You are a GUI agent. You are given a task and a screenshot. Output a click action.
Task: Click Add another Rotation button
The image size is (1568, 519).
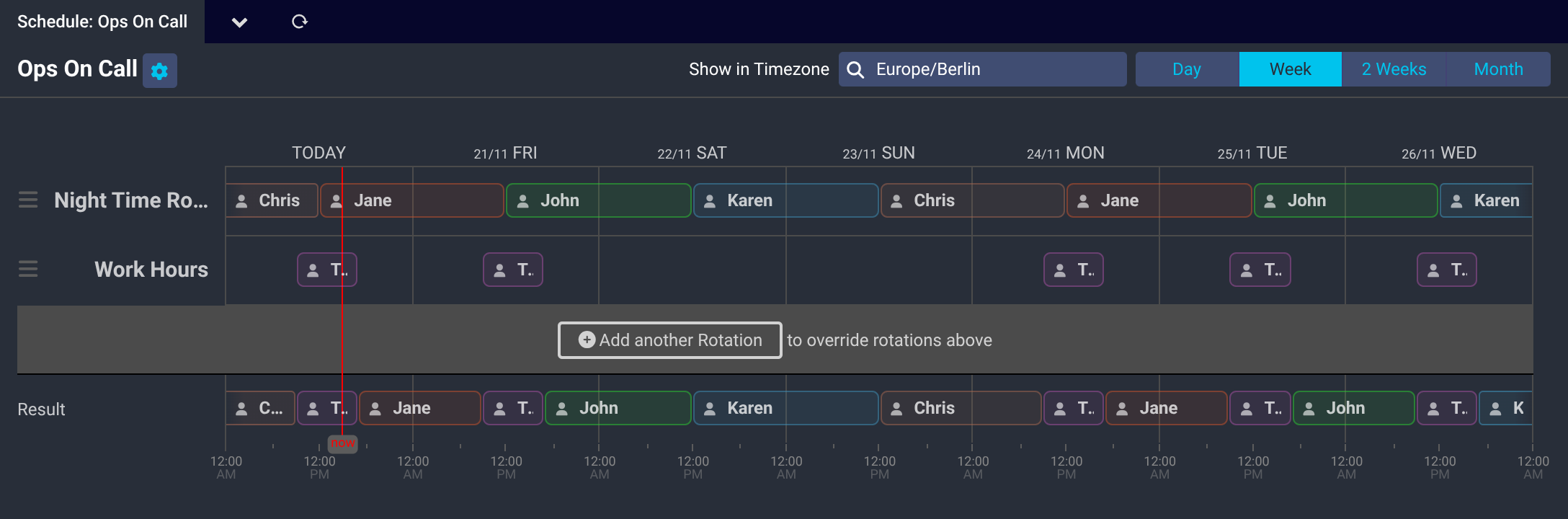pos(669,340)
